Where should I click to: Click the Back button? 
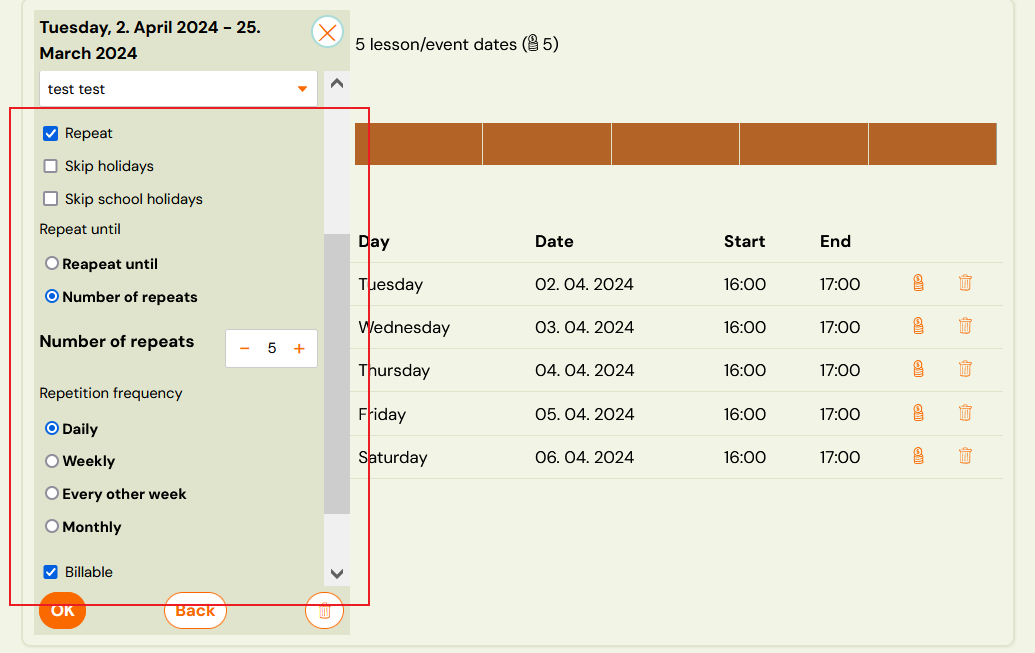pos(195,610)
